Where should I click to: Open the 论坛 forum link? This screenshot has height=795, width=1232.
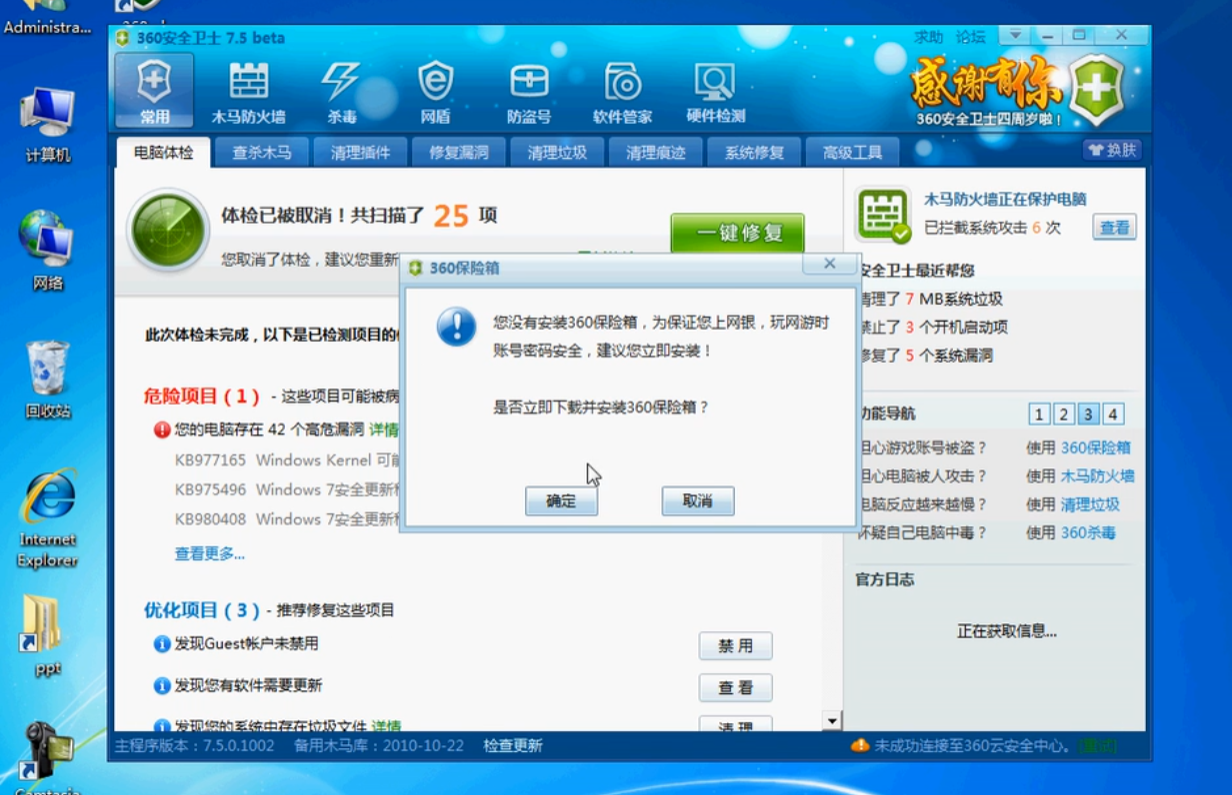(x=970, y=37)
